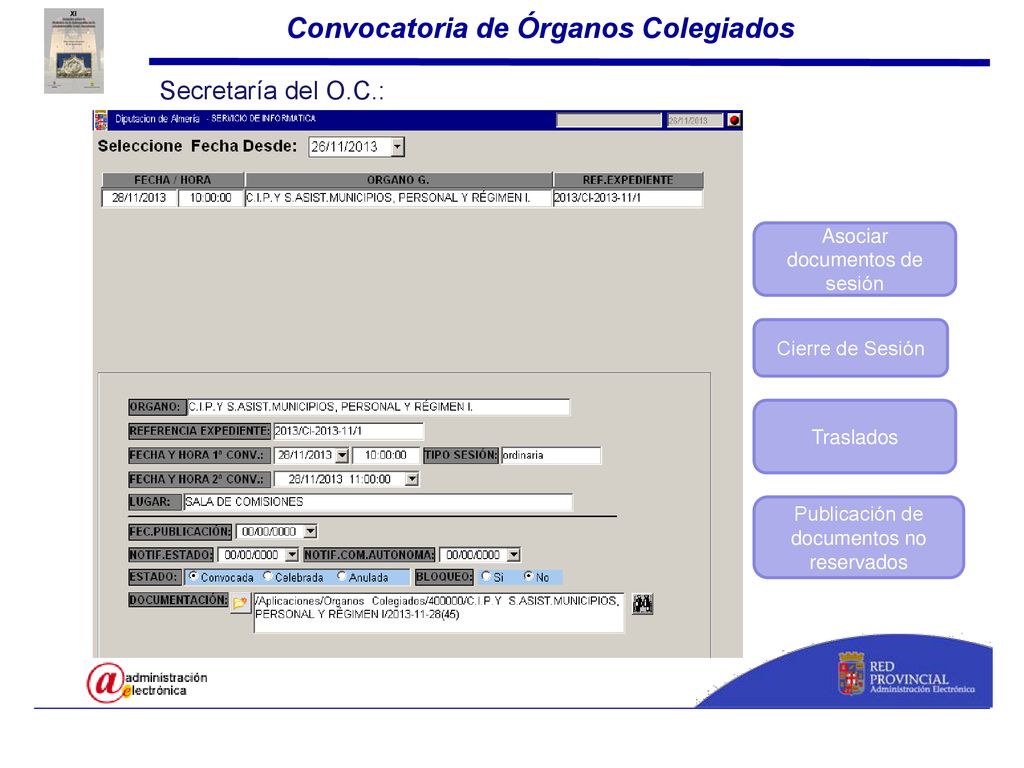Viewport: 1024px width, 768px height.
Task: Click the grayed date field in title bar
Action: (695, 120)
